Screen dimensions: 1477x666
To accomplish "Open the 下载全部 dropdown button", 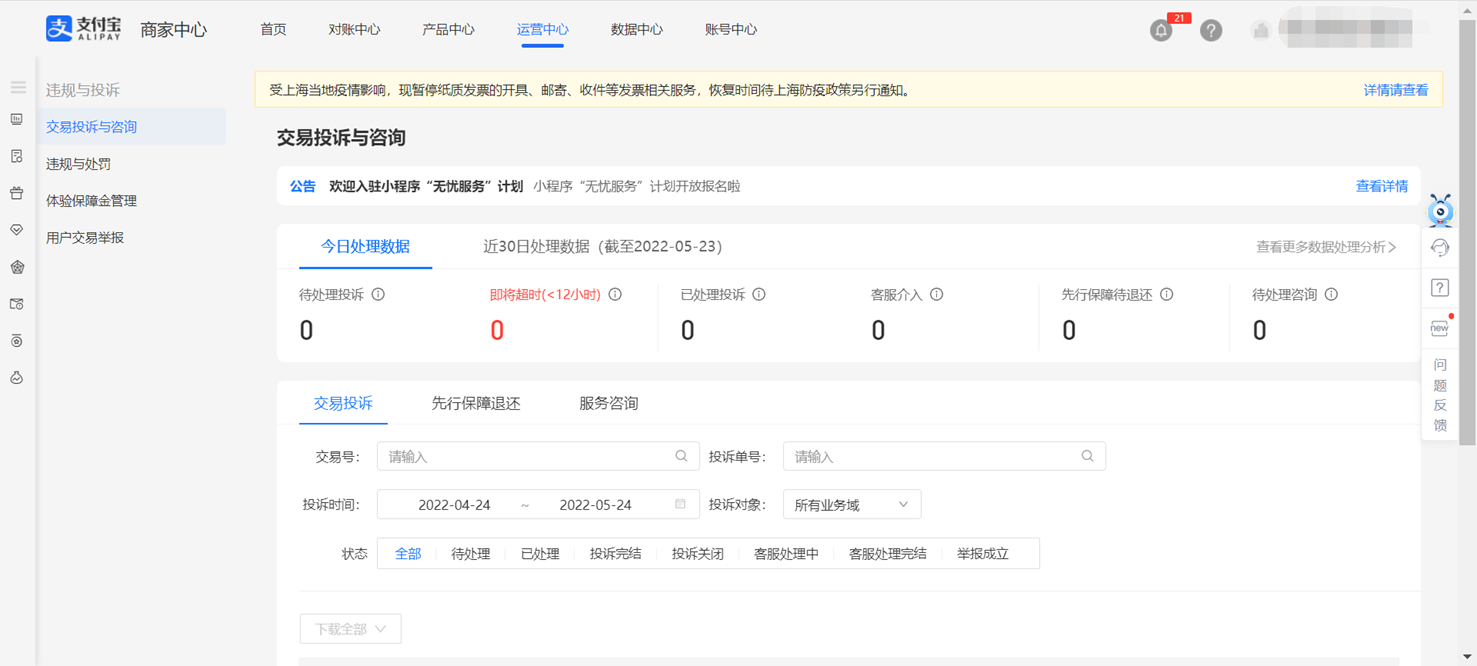I will (x=350, y=629).
